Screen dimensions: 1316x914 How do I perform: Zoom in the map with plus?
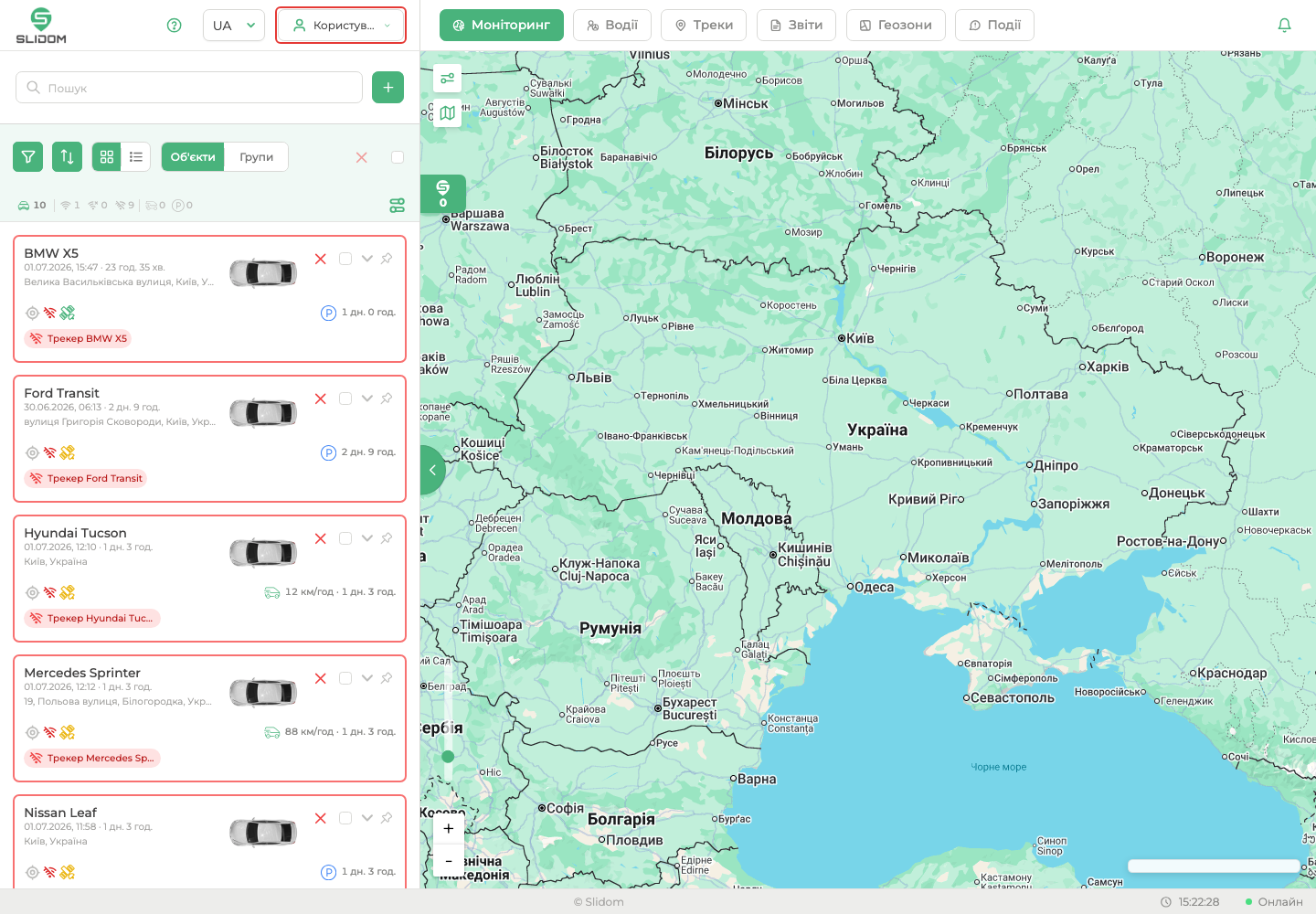coord(448,828)
